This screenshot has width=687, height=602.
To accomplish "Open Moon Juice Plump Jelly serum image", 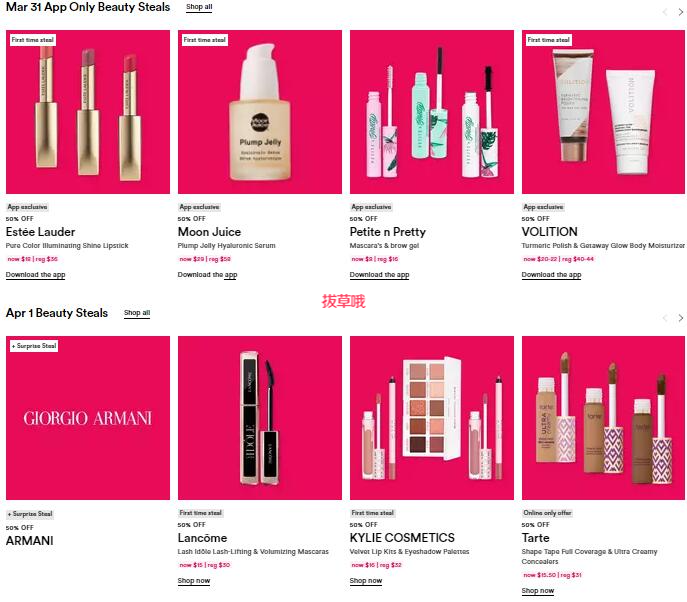I will tap(260, 112).
